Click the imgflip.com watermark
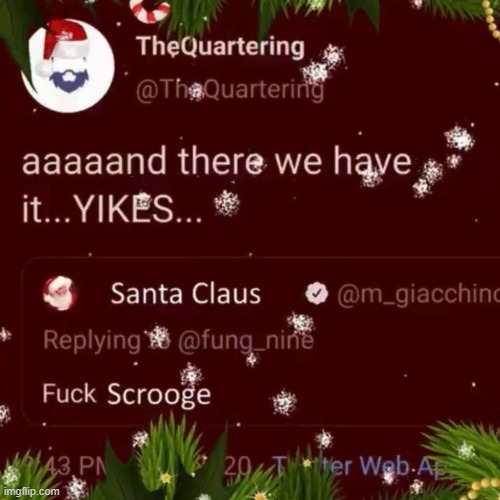Viewport: 500px width, 500px height. 31,491
